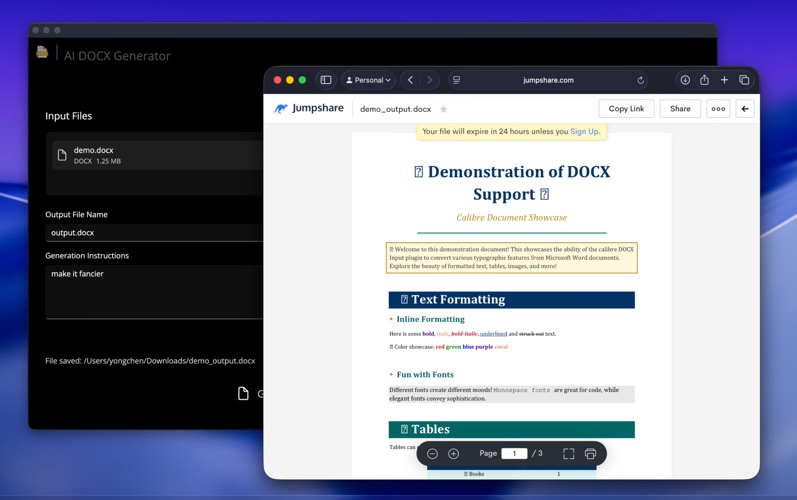Click the demo.docx file icon

tap(62, 155)
